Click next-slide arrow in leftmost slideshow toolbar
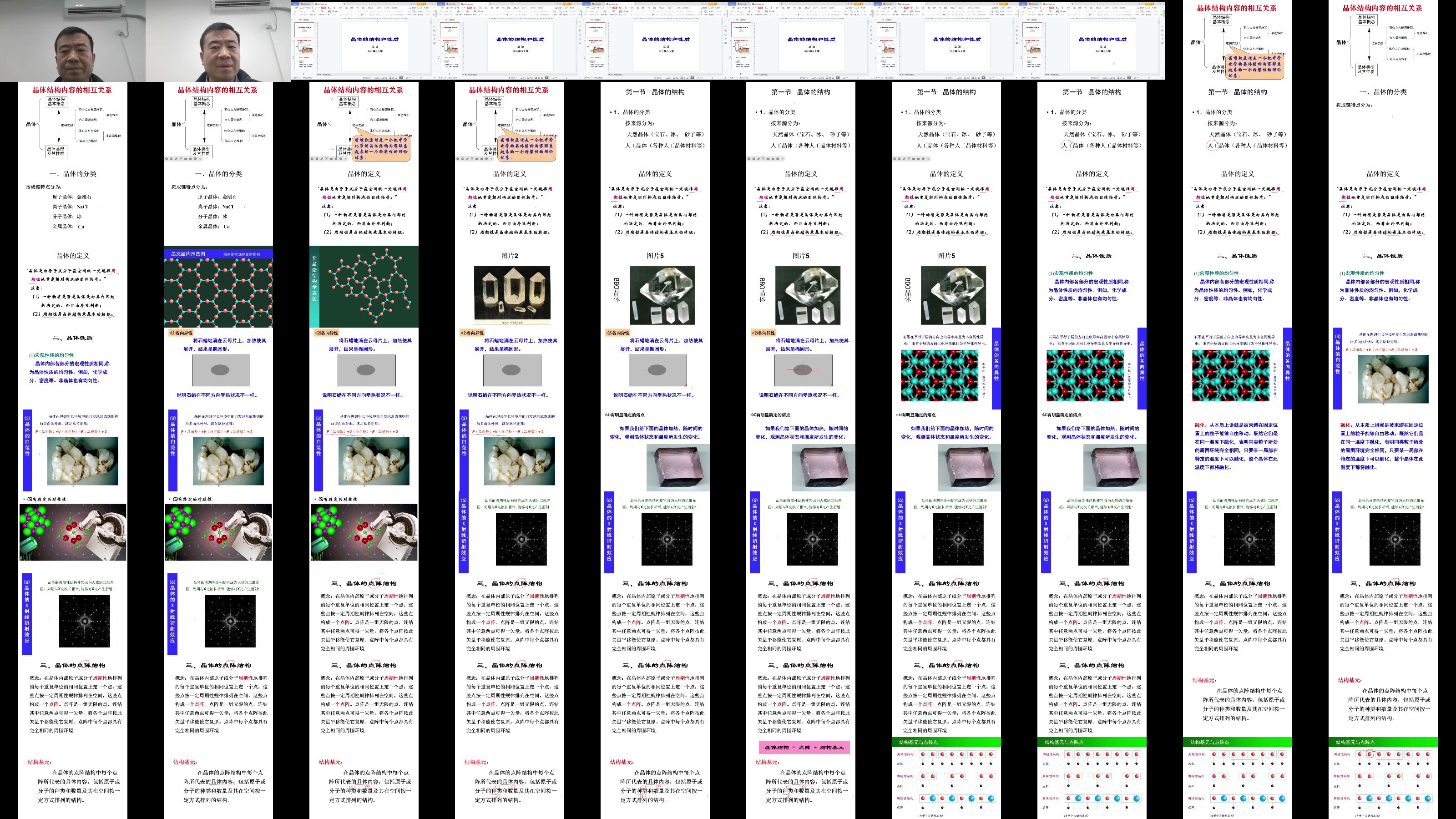1456x819 pixels. pyautogui.click(x=171, y=159)
